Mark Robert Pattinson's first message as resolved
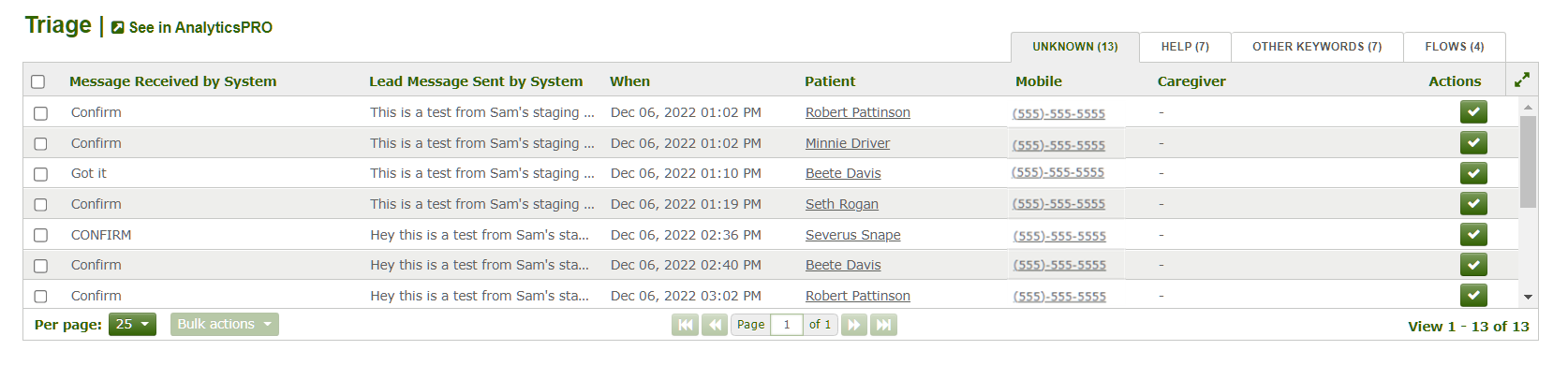 click(1473, 112)
